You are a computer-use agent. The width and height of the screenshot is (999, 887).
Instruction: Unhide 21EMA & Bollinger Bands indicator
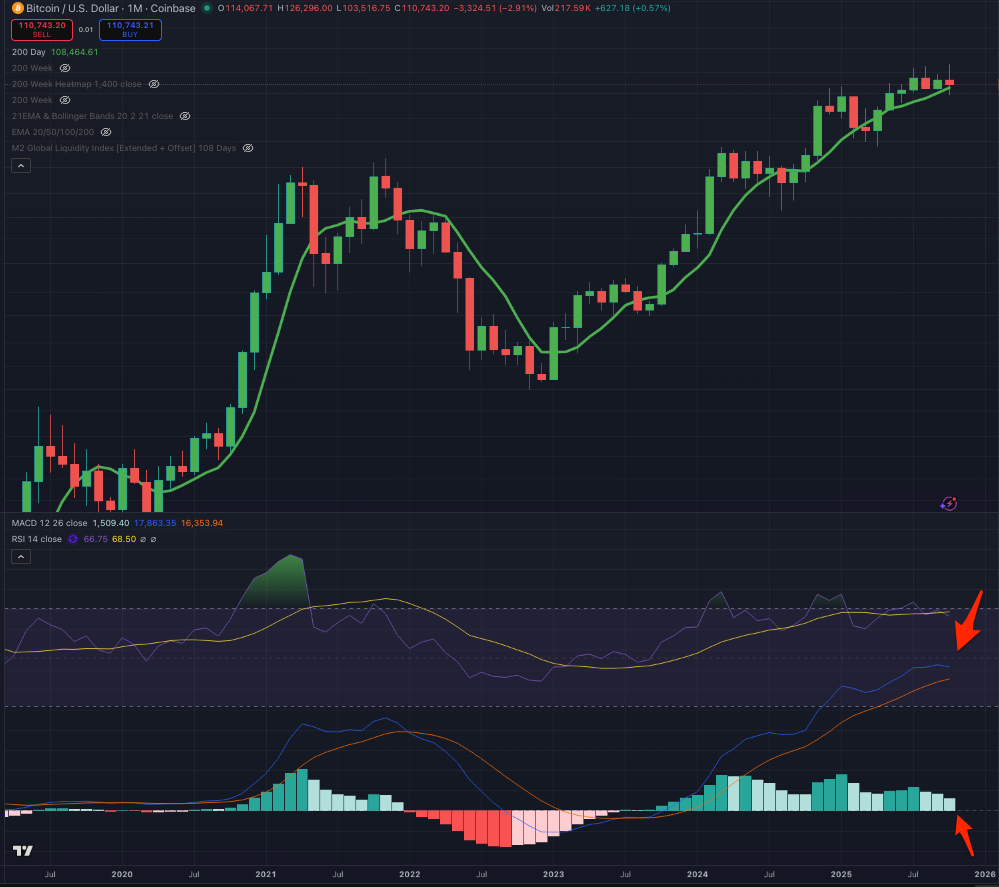[185, 116]
